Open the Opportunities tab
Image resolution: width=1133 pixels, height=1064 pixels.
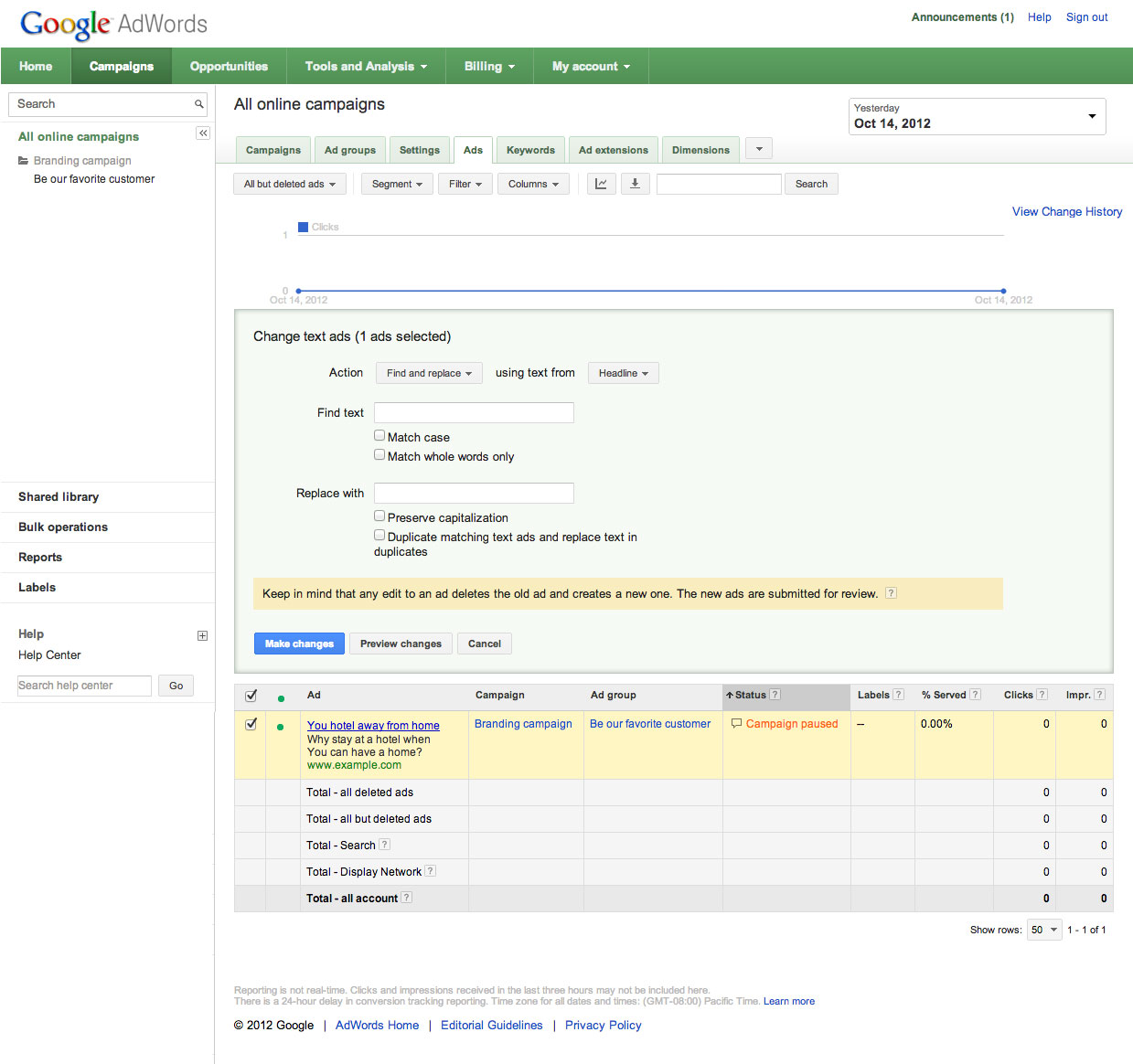coord(229,66)
